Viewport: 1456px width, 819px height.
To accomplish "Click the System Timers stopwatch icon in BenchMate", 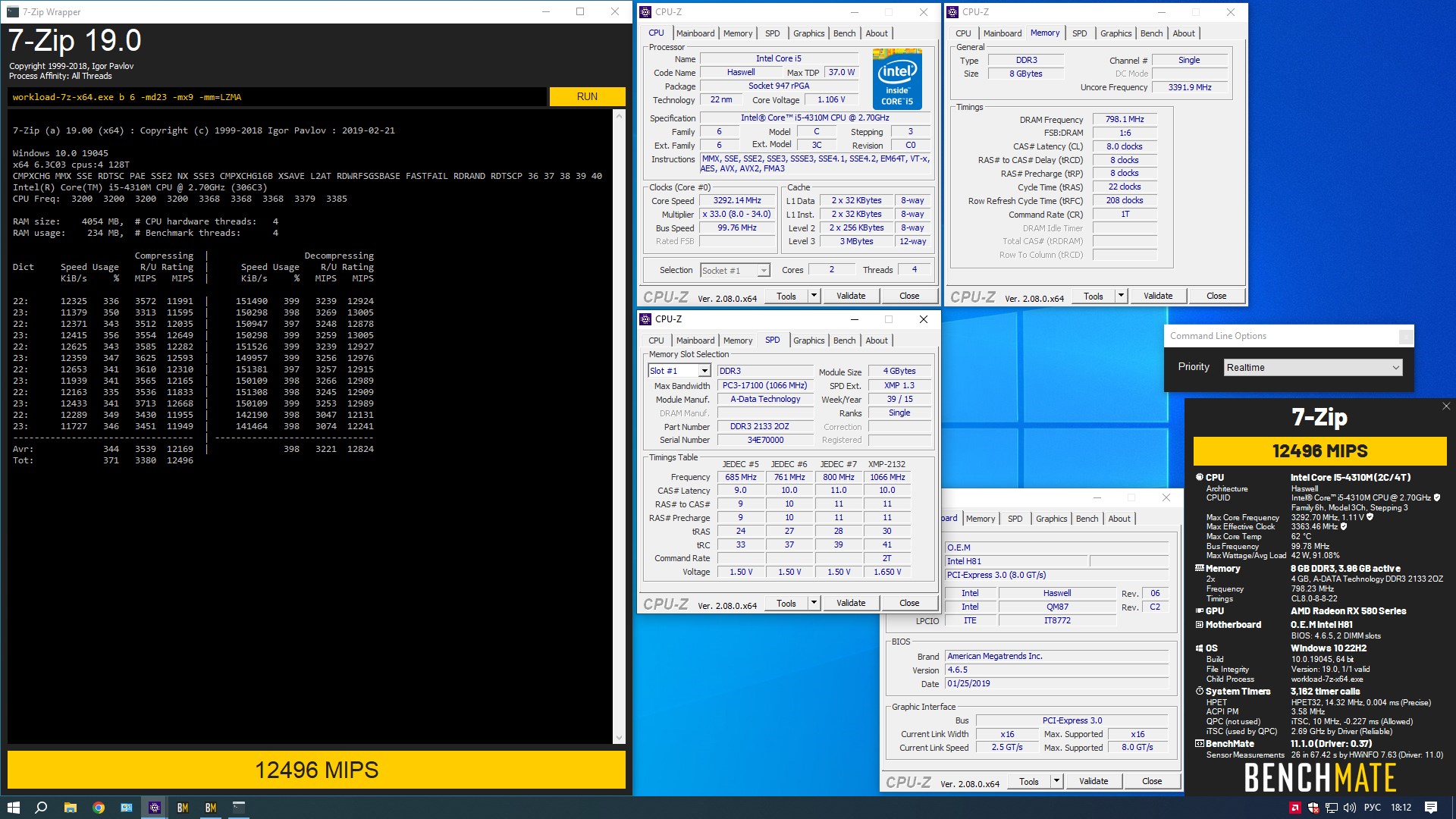I will [1200, 692].
